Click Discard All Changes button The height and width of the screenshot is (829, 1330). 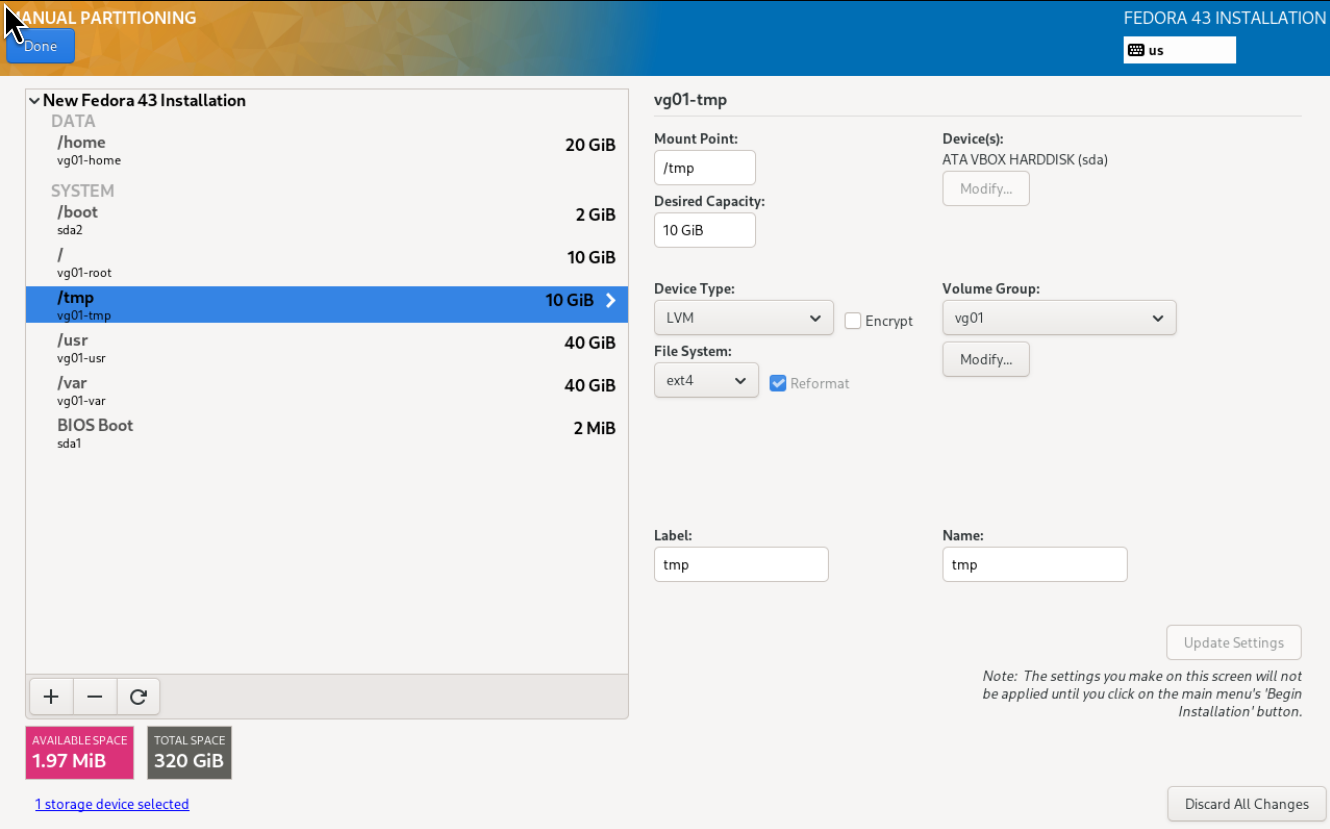pyautogui.click(x=1246, y=804)
